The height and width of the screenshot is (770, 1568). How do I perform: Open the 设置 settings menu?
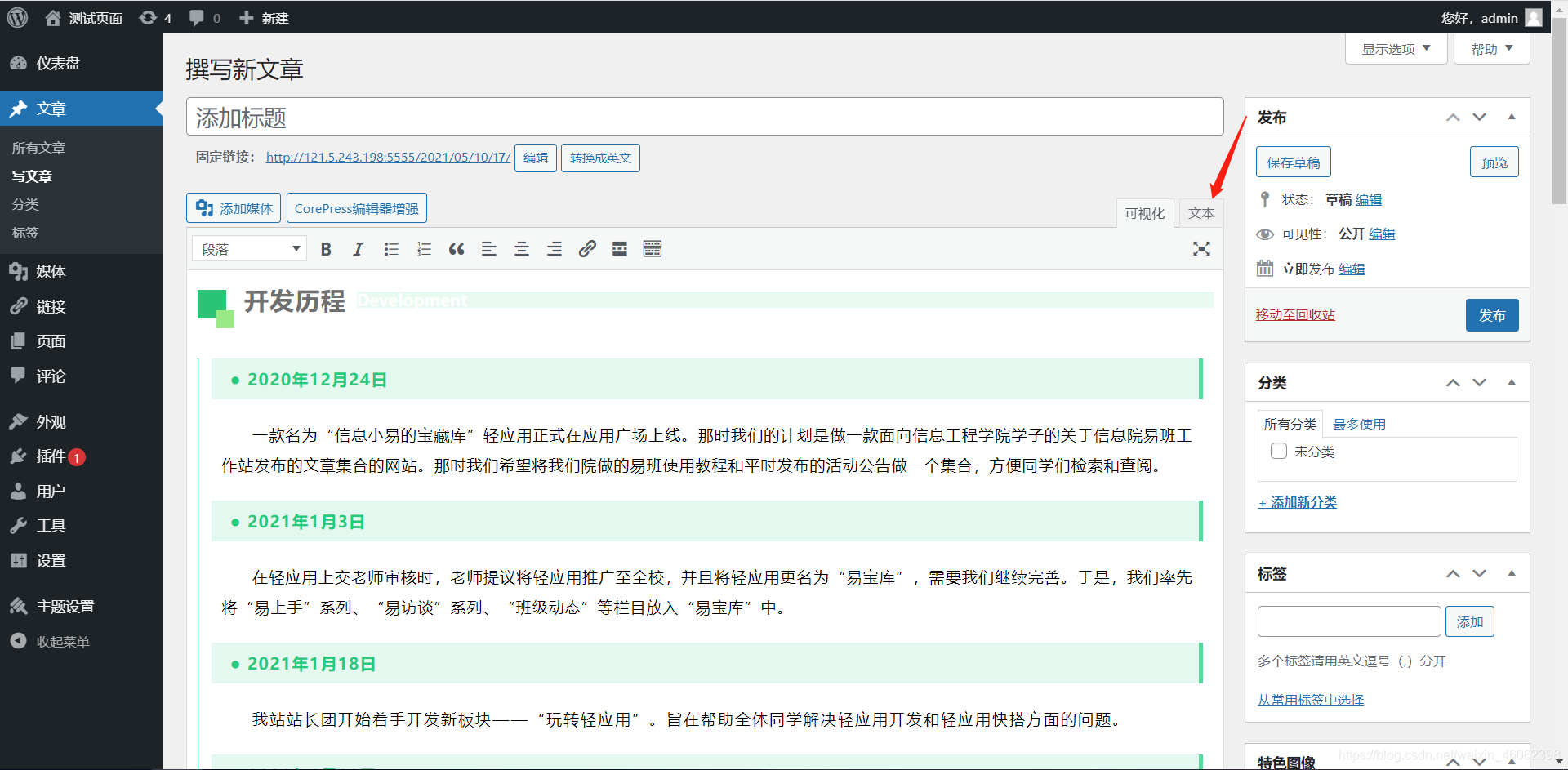pos(82,561)
